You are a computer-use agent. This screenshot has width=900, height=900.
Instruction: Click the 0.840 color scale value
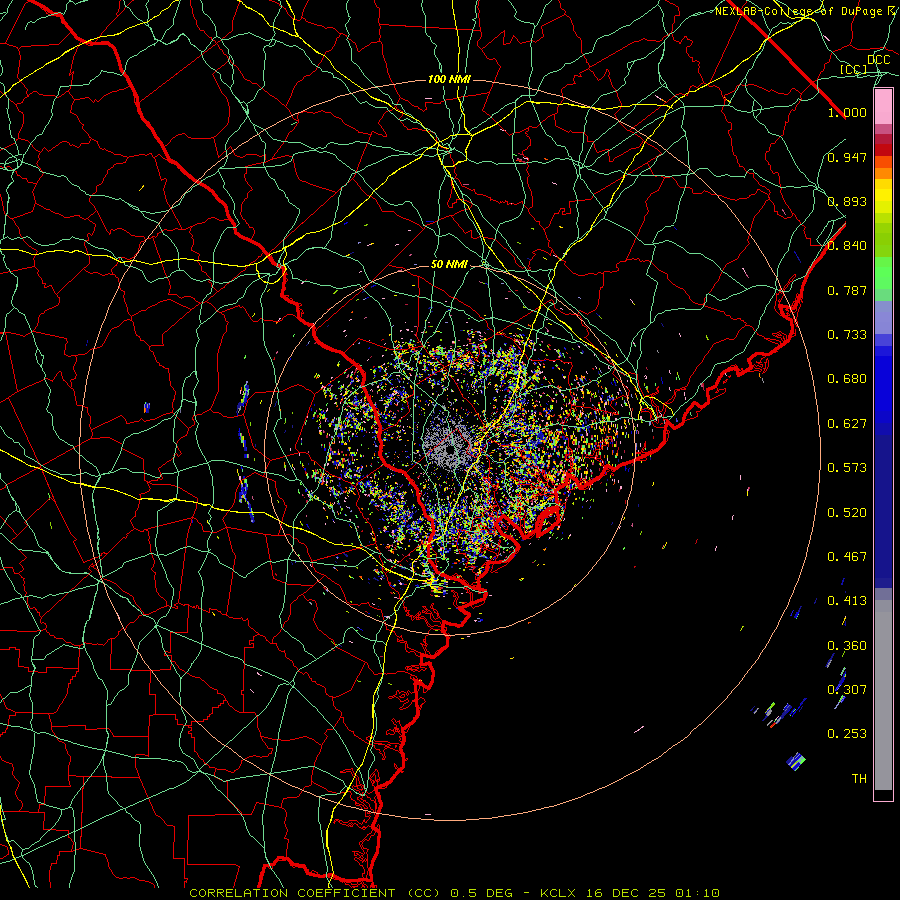(x=847, y=246)
